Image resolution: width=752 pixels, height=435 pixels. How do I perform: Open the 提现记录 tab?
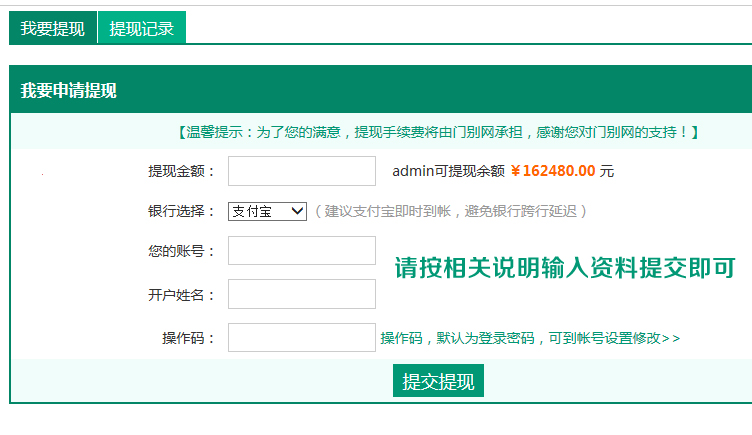[142, 29]
